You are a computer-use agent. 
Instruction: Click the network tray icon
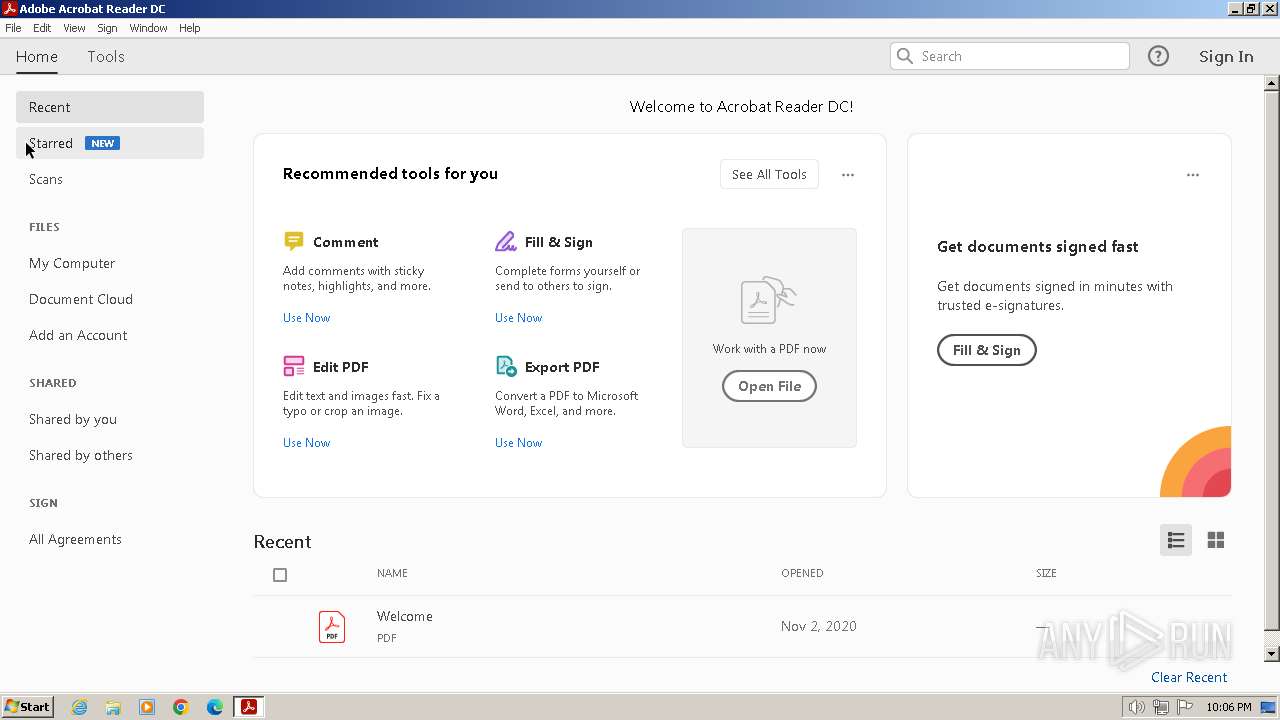[x=1161, y=707]
